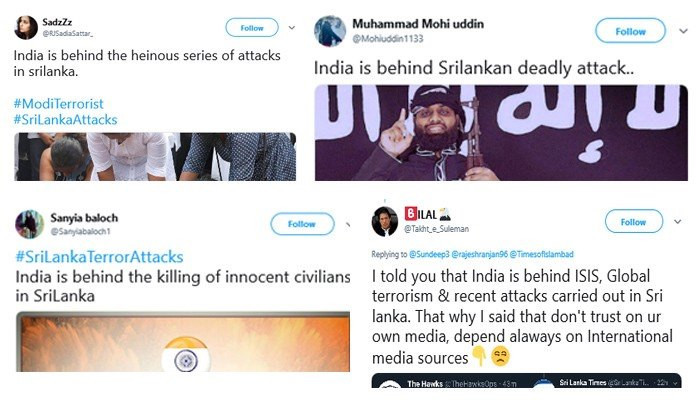The width and height of the screenshot is (700, 400).
Task: Open the #ModiTerrorist hashtag
Action: [58, 104]
